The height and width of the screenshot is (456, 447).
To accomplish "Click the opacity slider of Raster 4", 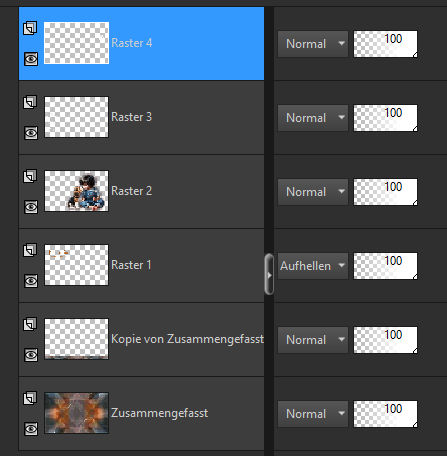I will [x=385, y=44].
